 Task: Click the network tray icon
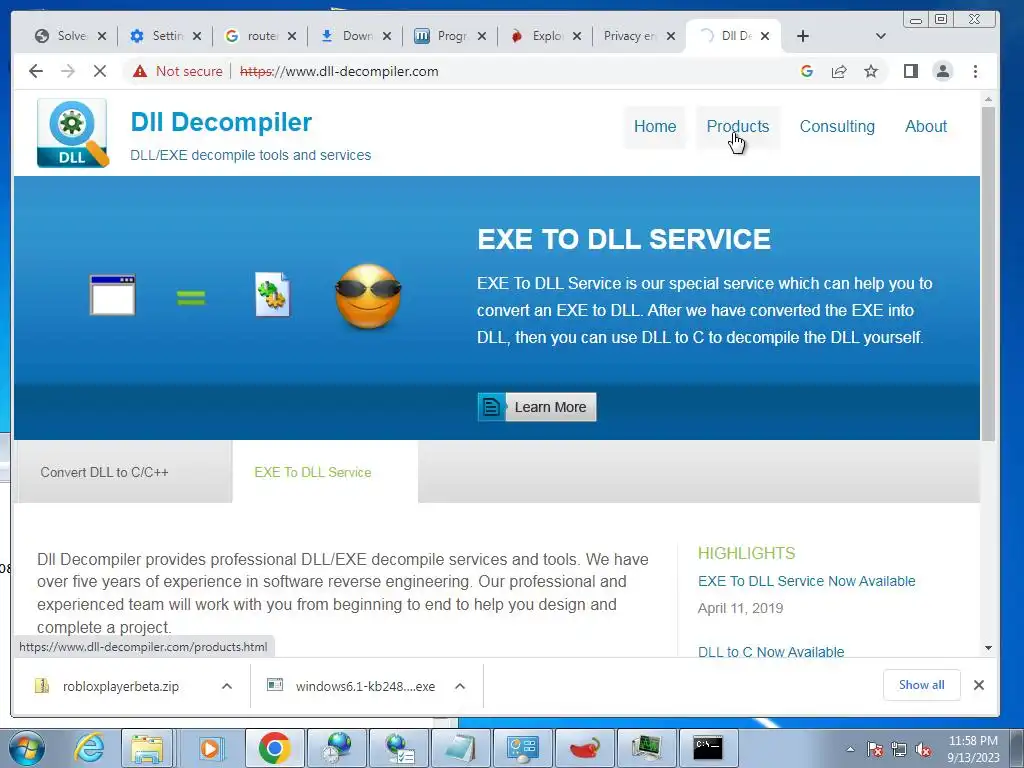point(899,750)
